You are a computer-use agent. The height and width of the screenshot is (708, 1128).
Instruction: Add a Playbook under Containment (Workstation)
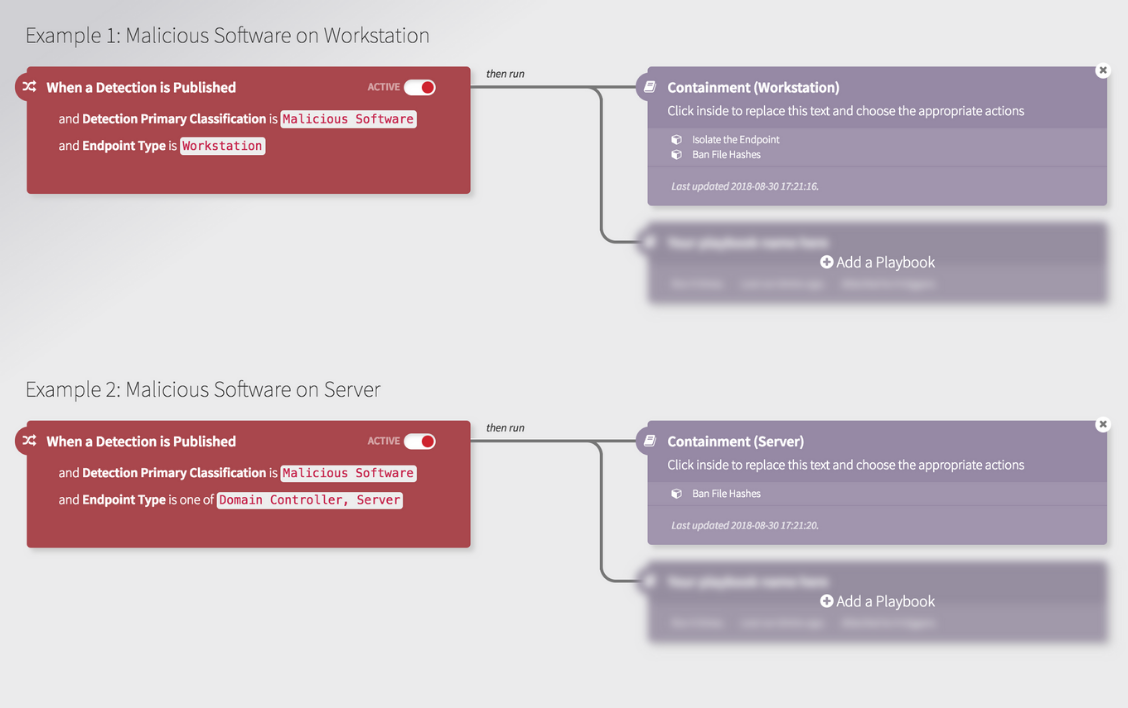coord(877,263)
